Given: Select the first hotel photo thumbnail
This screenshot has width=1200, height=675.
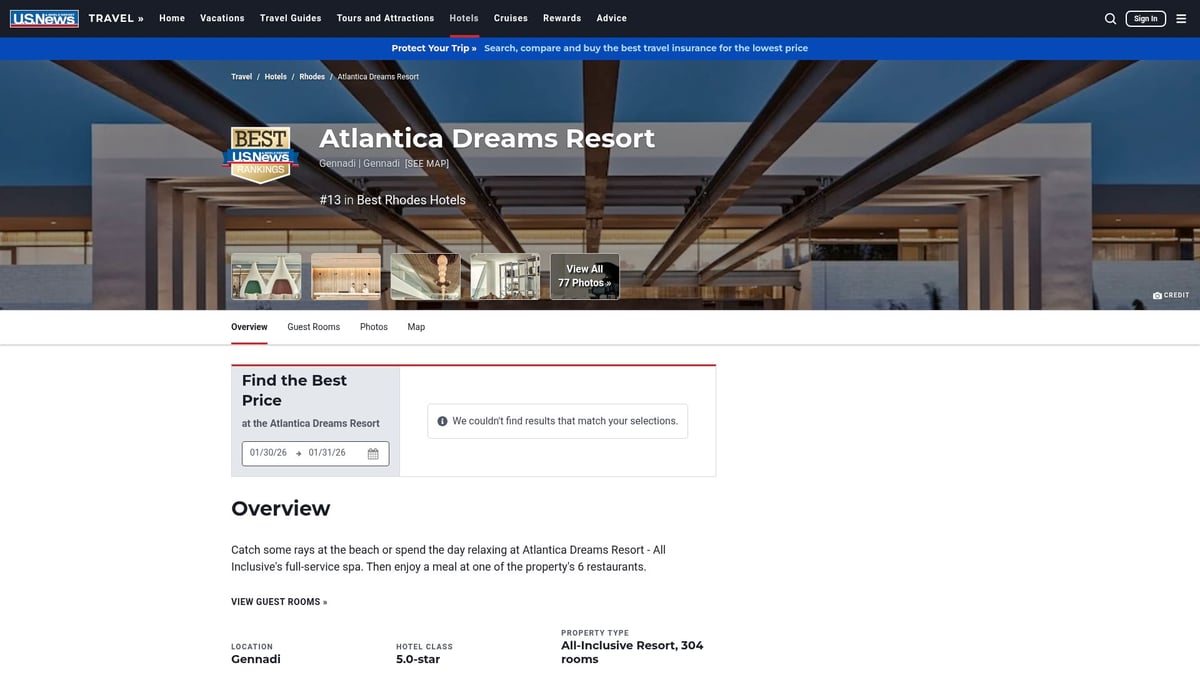Looking at the screenshot, I should [x=265, y=274].
